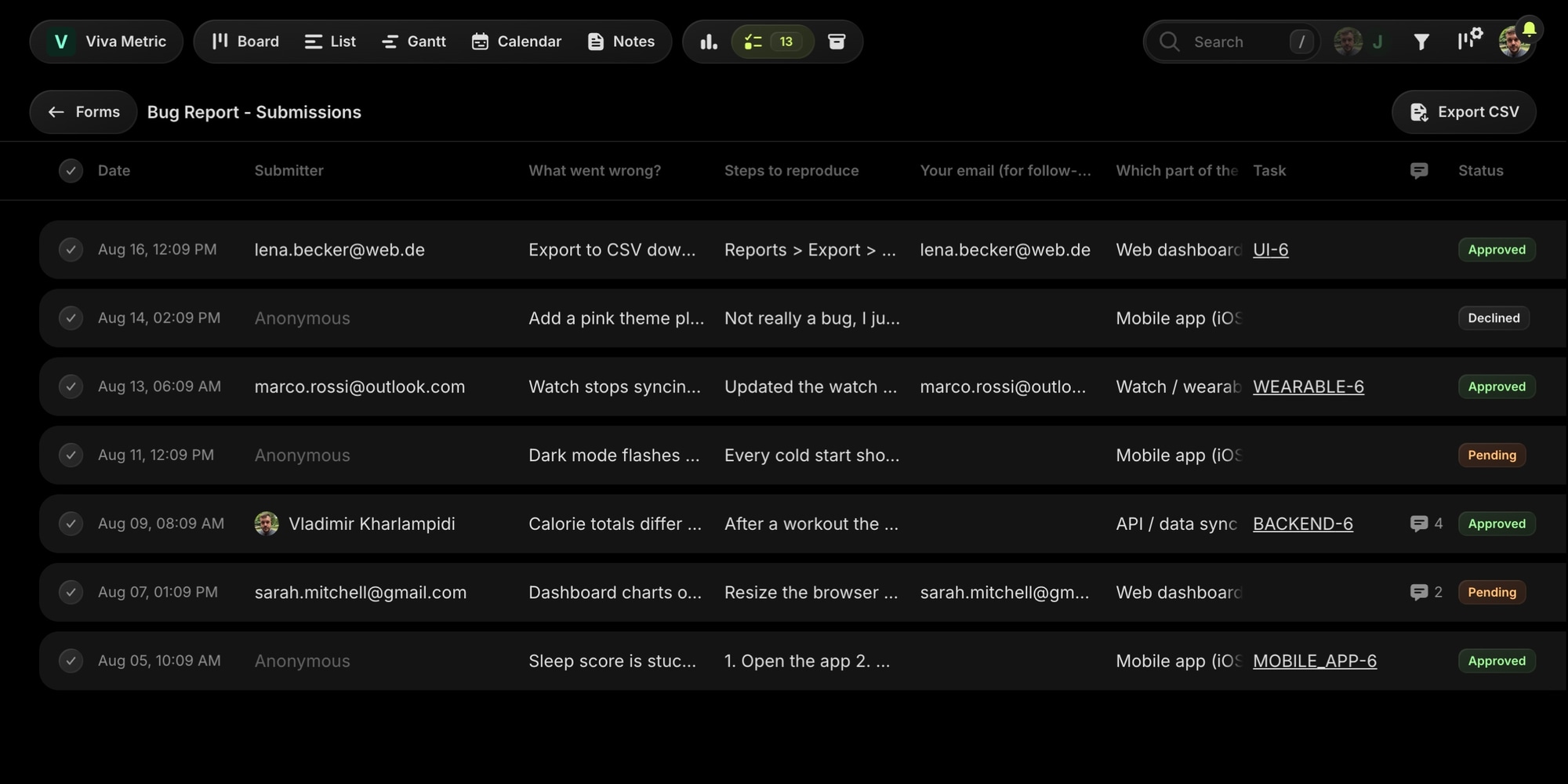
Task: Open board view settings icon
Action: (1470, 40)
